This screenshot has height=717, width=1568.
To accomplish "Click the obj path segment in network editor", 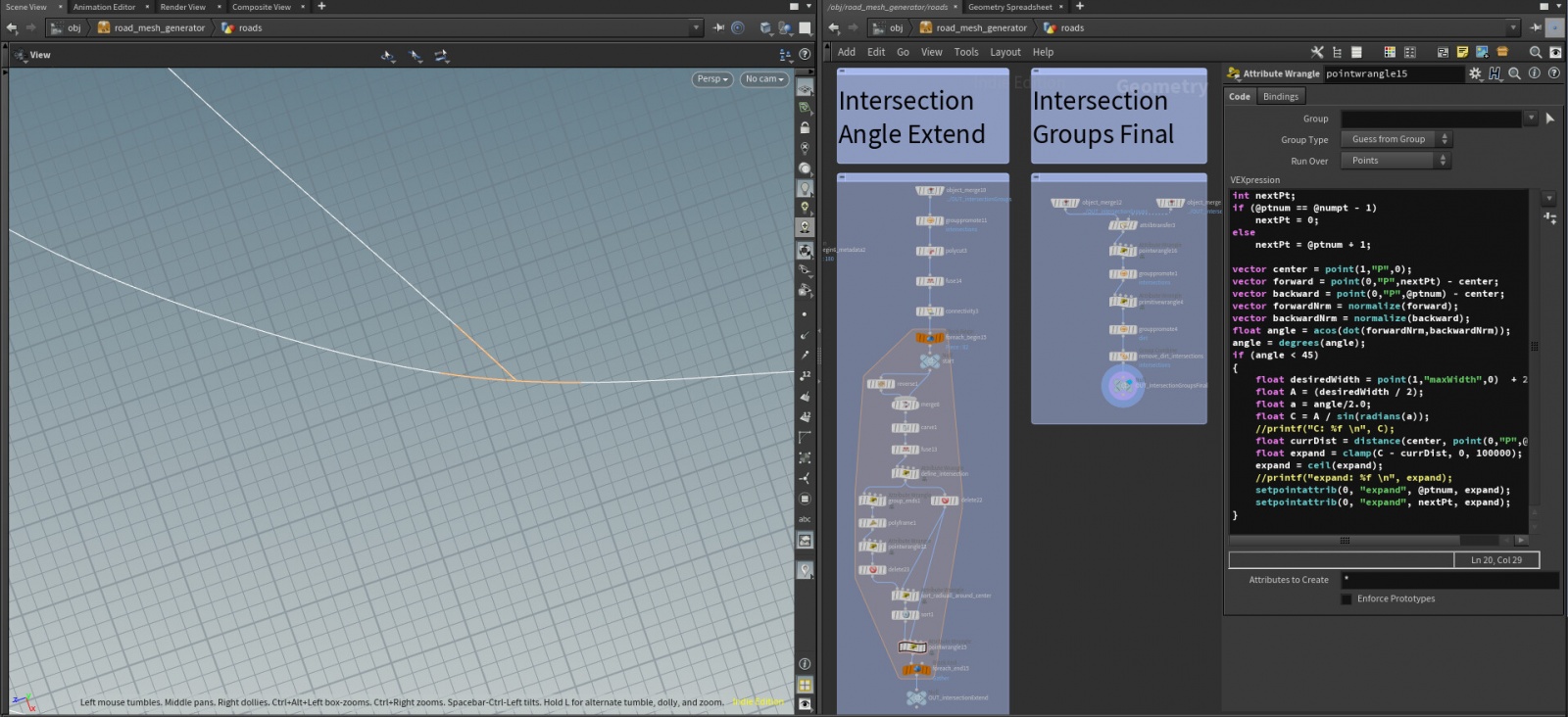I will [889, 27].
